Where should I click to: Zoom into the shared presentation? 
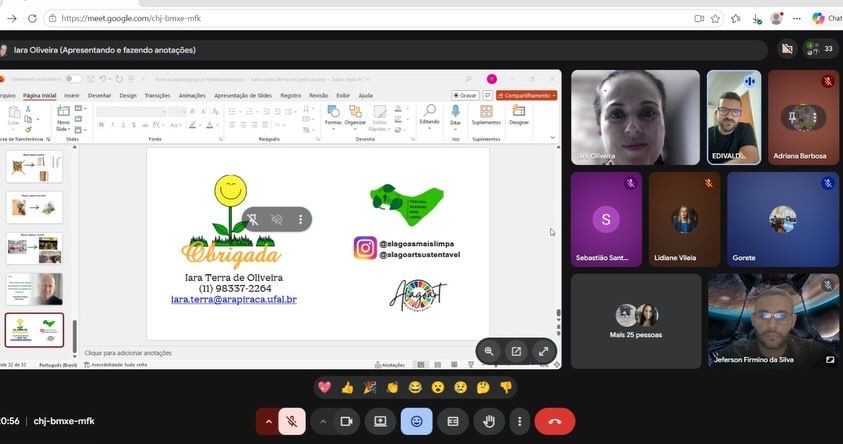tap(489, 351)
